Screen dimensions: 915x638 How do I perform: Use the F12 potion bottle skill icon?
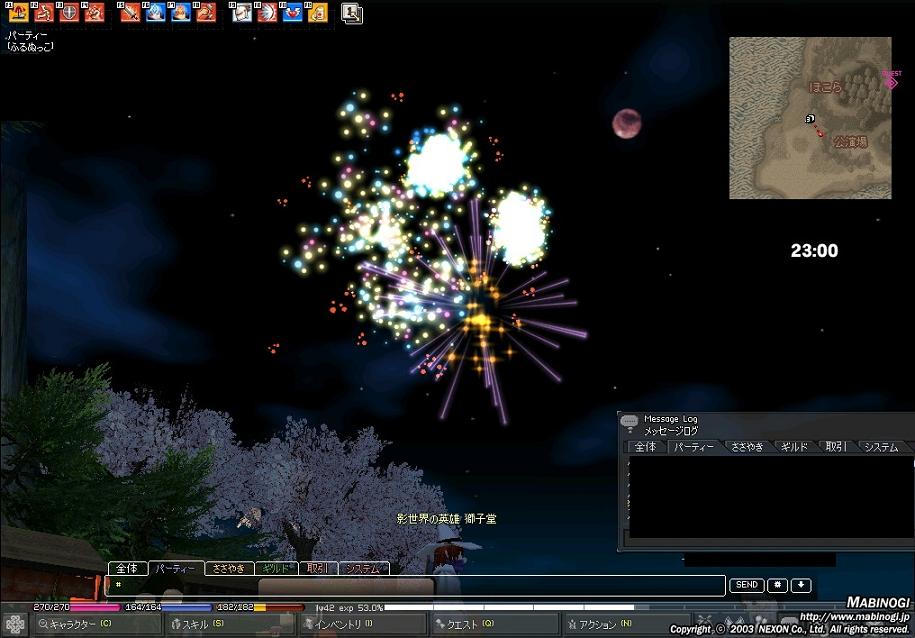[317, 12]
